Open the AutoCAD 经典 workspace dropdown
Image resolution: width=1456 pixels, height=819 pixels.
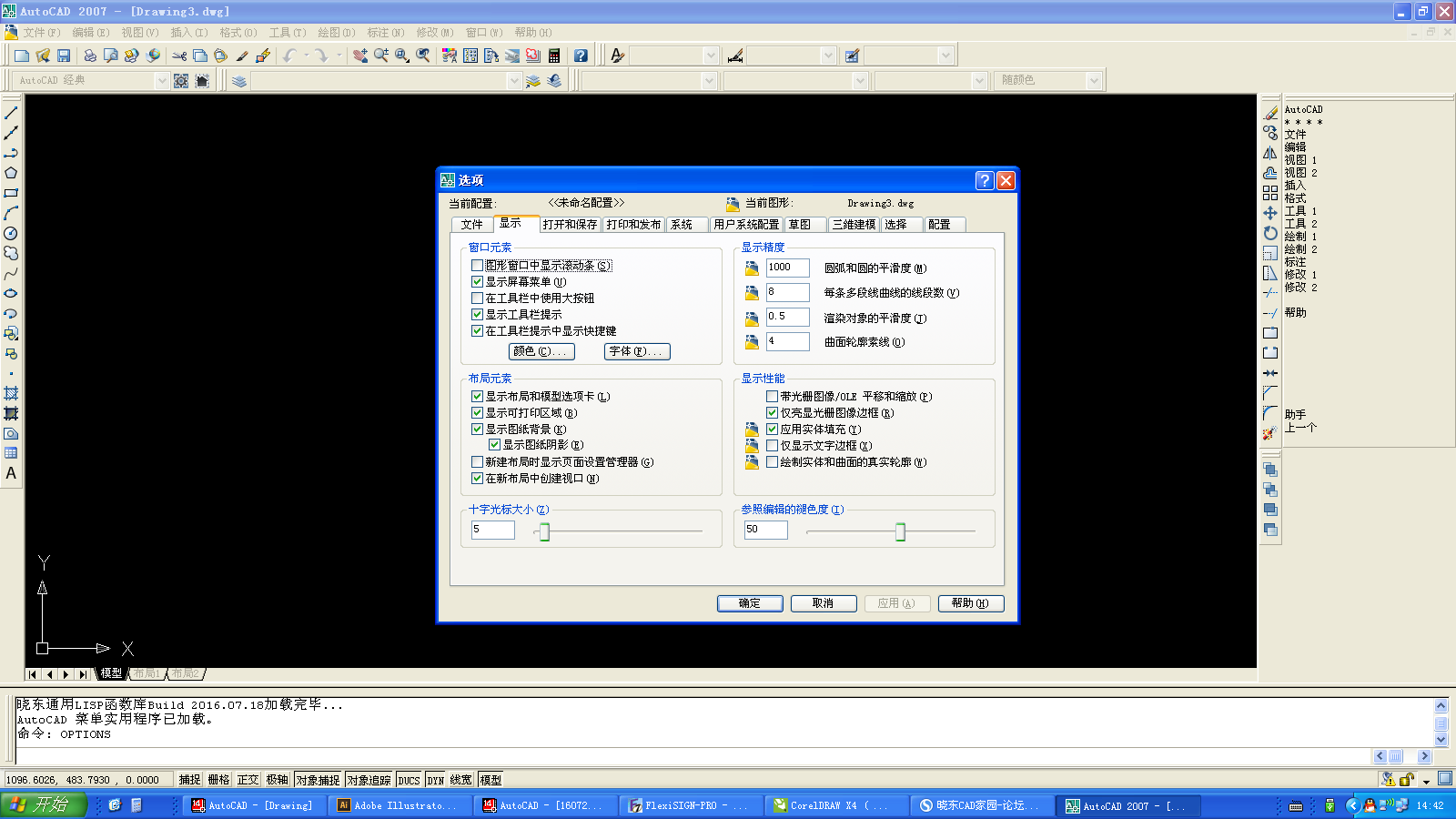coord(162,81)
